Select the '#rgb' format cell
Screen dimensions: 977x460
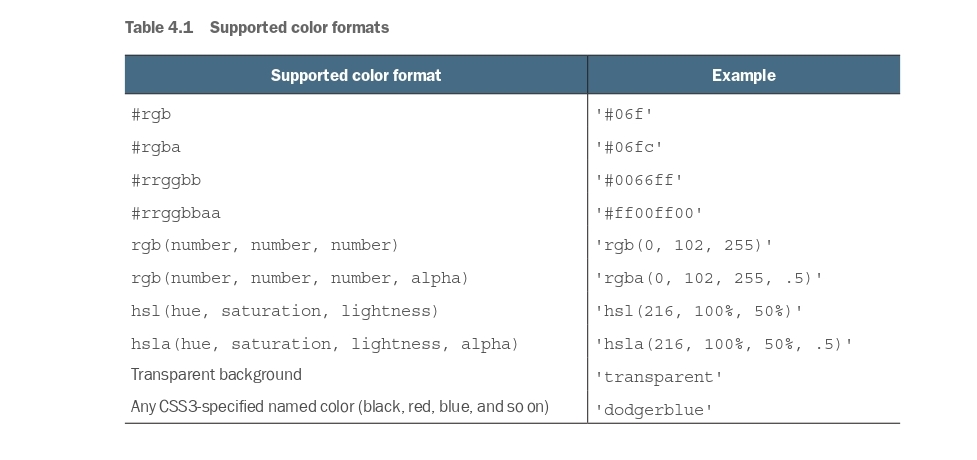click(151, 114)
